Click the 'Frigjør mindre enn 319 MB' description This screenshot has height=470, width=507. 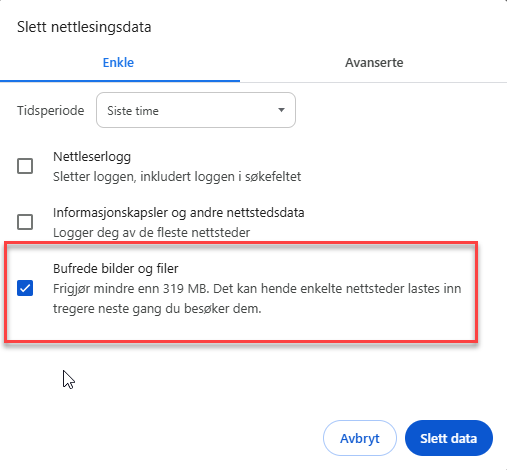point(131,289)
